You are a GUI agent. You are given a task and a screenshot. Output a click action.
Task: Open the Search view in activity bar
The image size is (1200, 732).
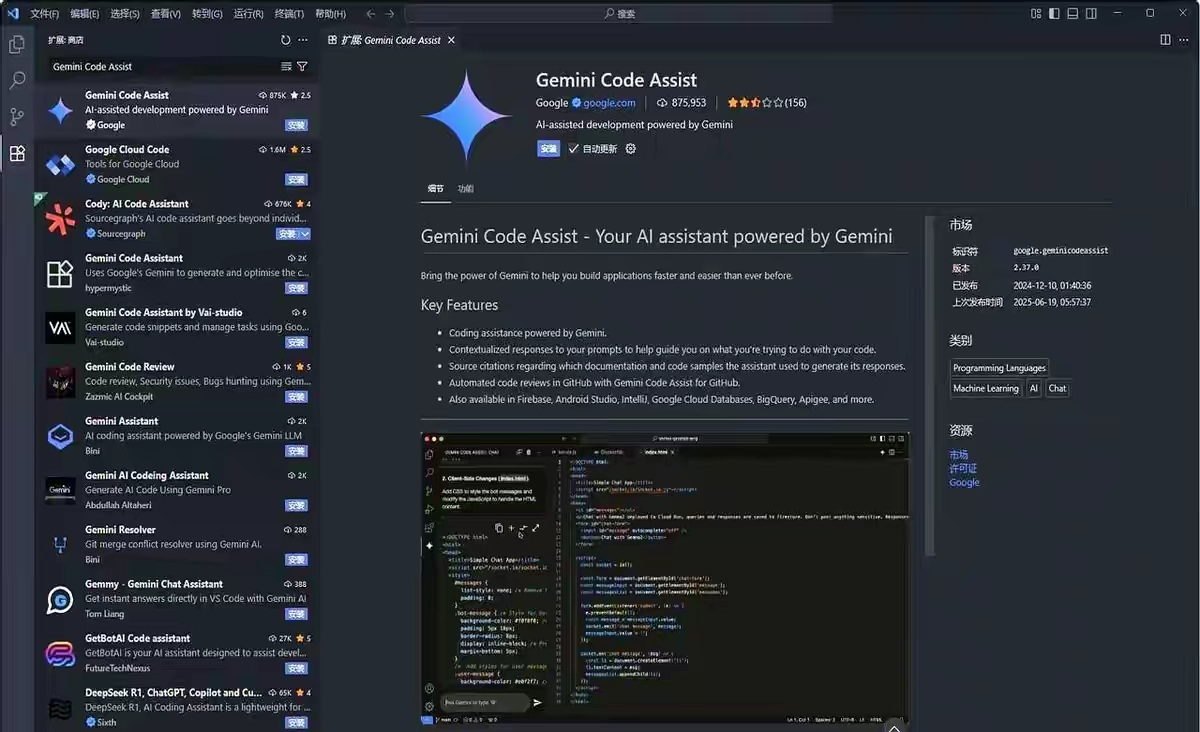coord(17,81)
